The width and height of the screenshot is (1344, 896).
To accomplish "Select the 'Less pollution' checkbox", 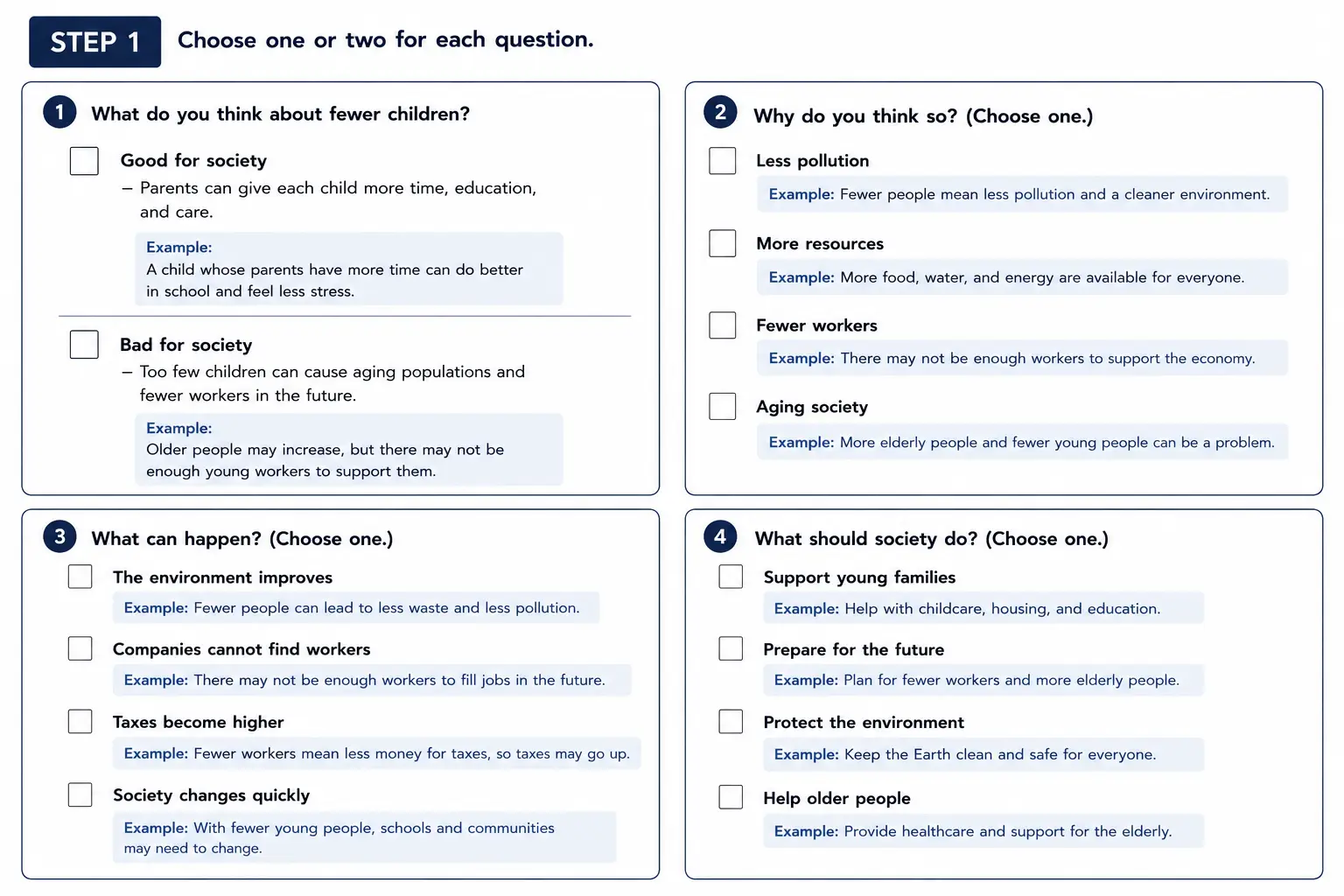I will (723, 161).
